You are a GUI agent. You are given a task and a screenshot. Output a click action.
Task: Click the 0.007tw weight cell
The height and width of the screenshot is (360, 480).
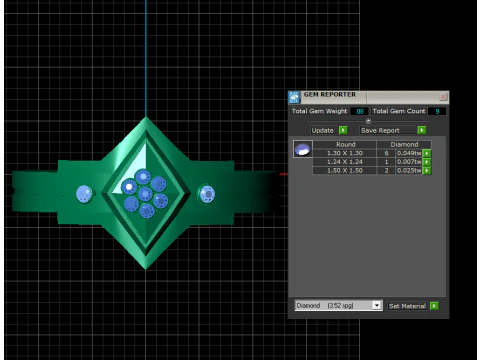pos(409,162)
